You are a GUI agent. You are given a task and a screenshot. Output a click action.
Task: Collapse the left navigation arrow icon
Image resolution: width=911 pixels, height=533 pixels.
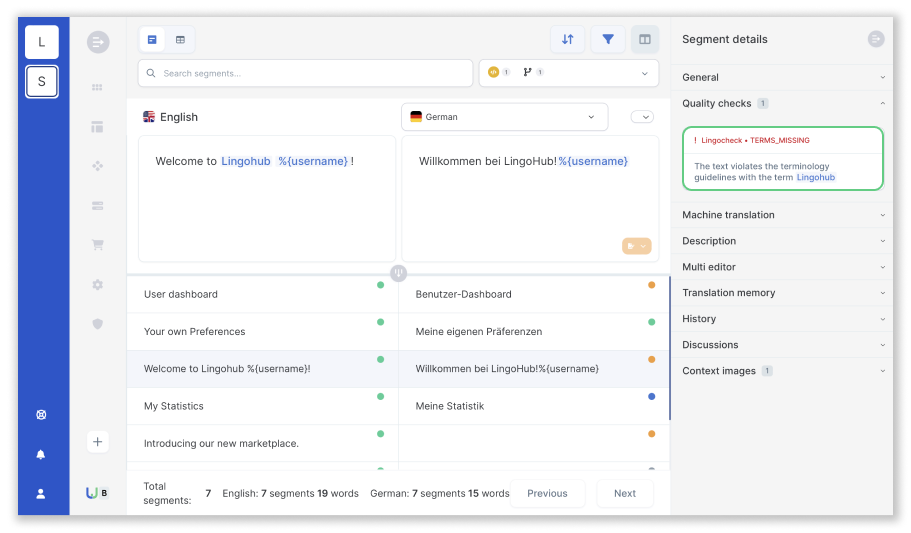click(98, 42)
